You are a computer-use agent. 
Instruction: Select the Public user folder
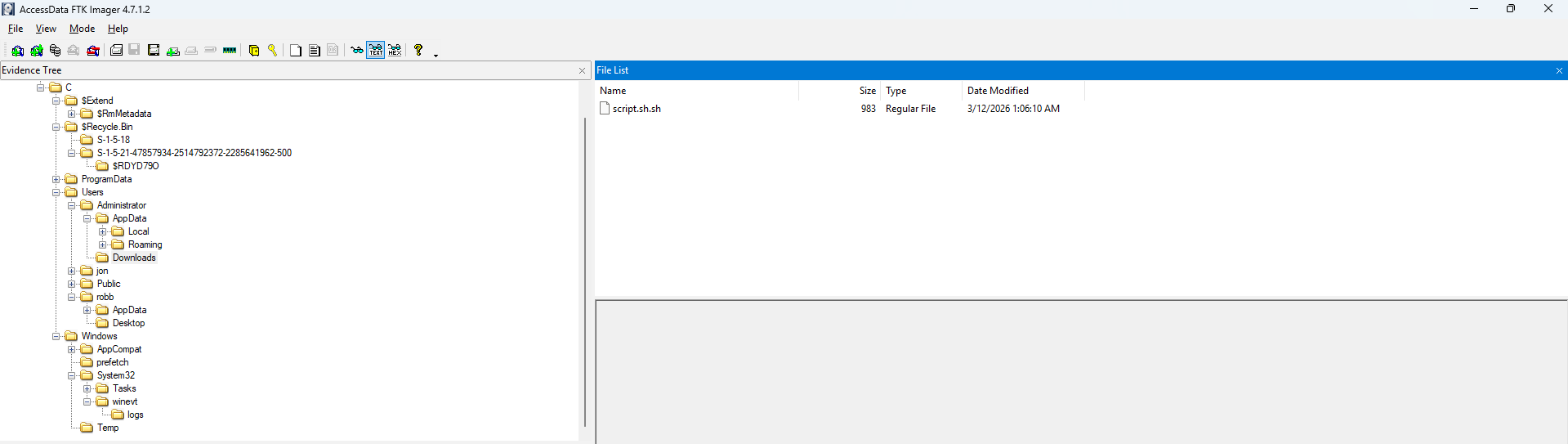(109, 284)
